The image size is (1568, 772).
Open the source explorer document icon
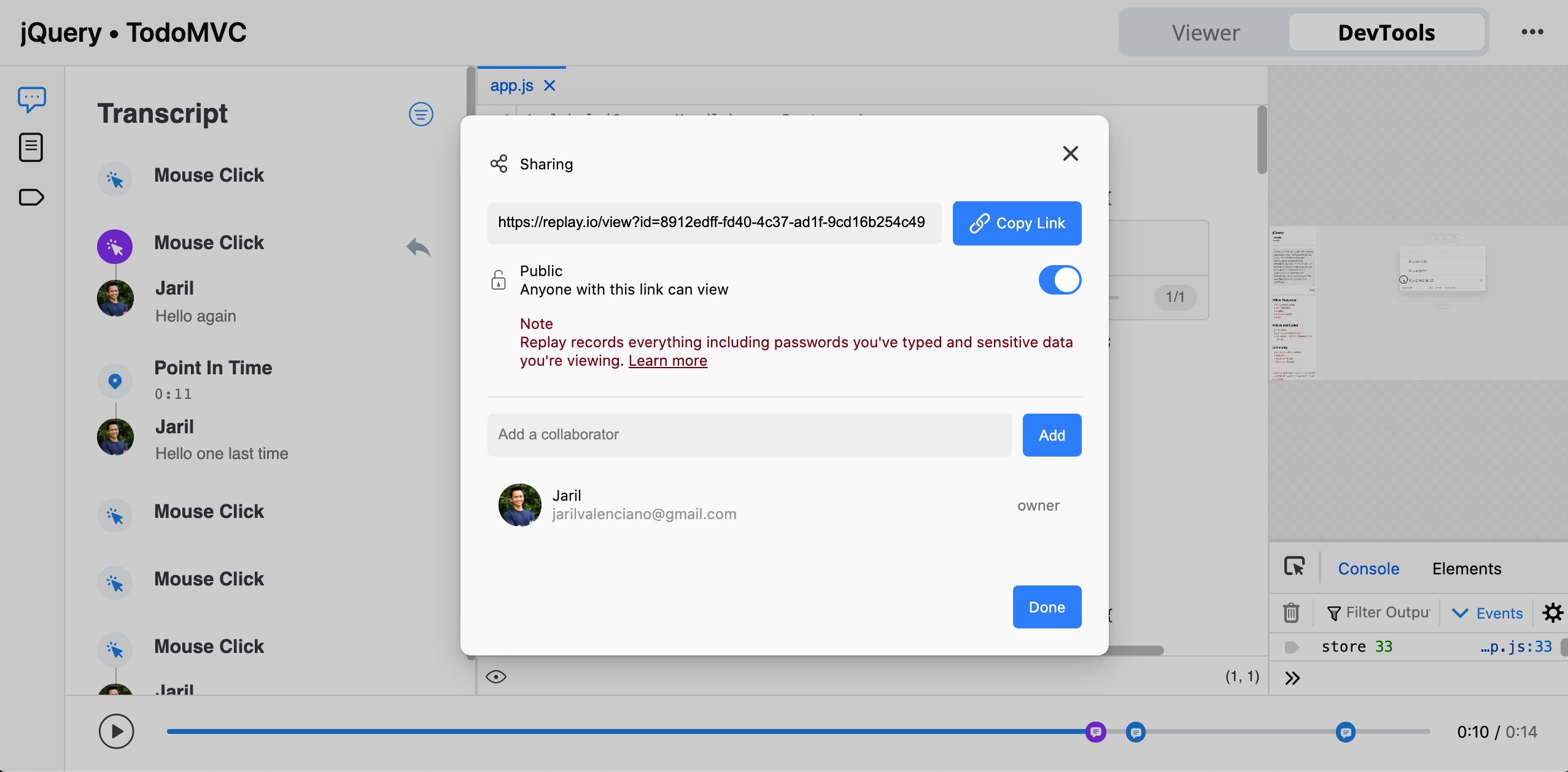pos(31,147)
